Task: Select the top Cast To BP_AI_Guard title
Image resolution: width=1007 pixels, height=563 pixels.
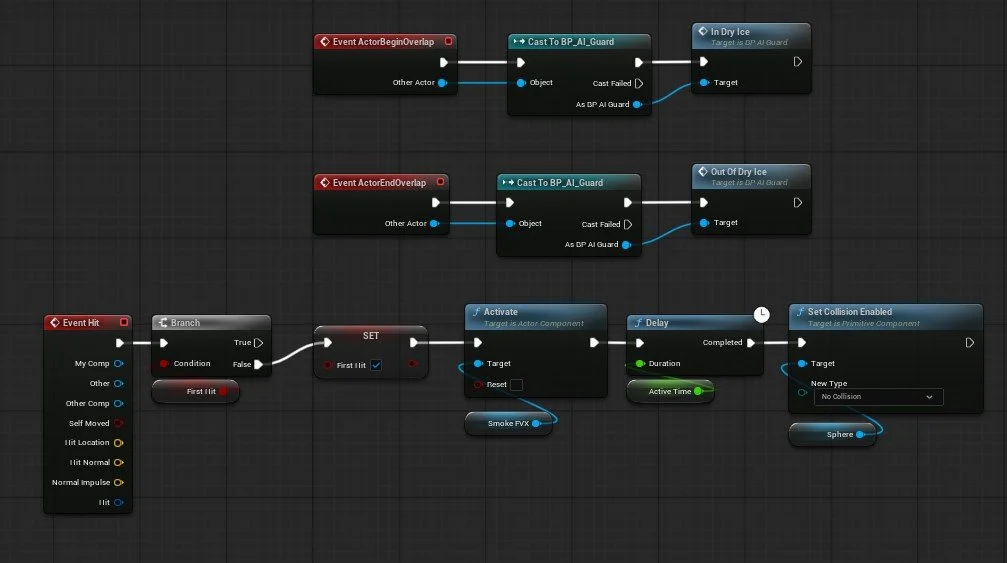Action: coord(570,42)
